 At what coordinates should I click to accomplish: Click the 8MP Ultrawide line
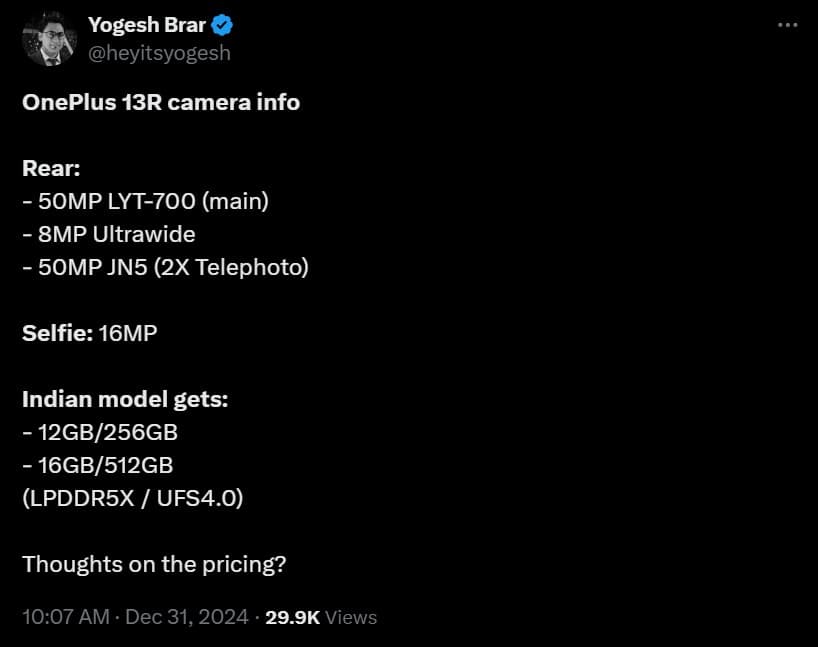coord(108,234)
